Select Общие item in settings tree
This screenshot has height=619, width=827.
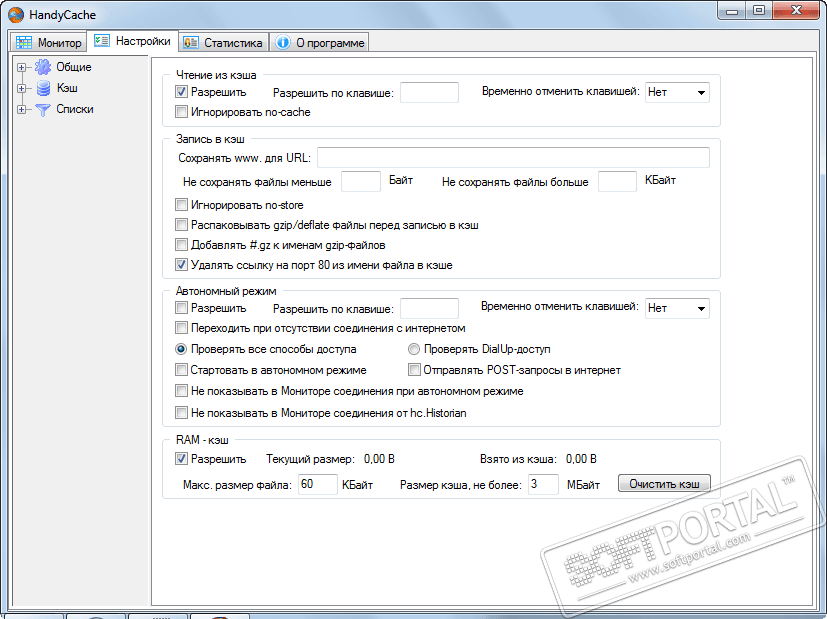(x=74, y=67)
